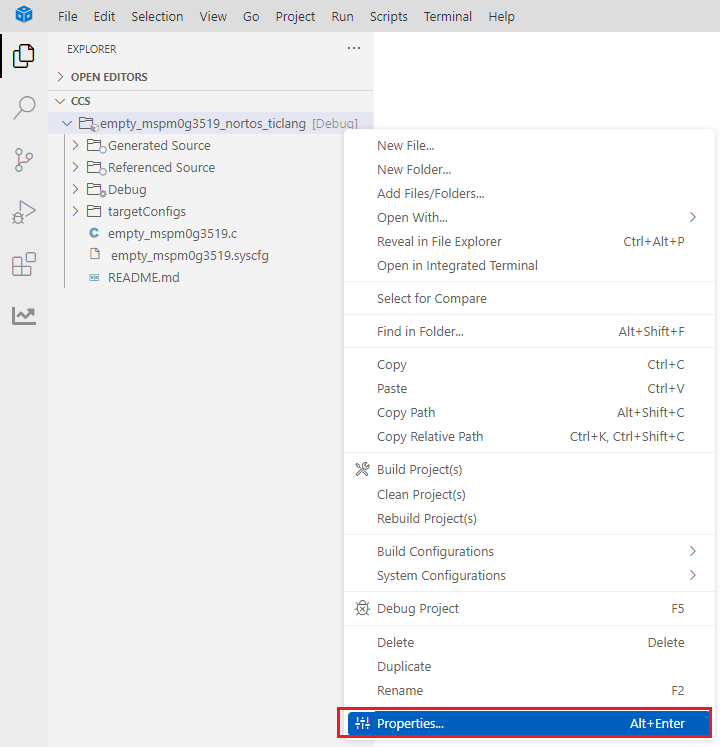720x747 pixels.
Task: Select Open in Integrated Terminal
Action: coord(529,265)
